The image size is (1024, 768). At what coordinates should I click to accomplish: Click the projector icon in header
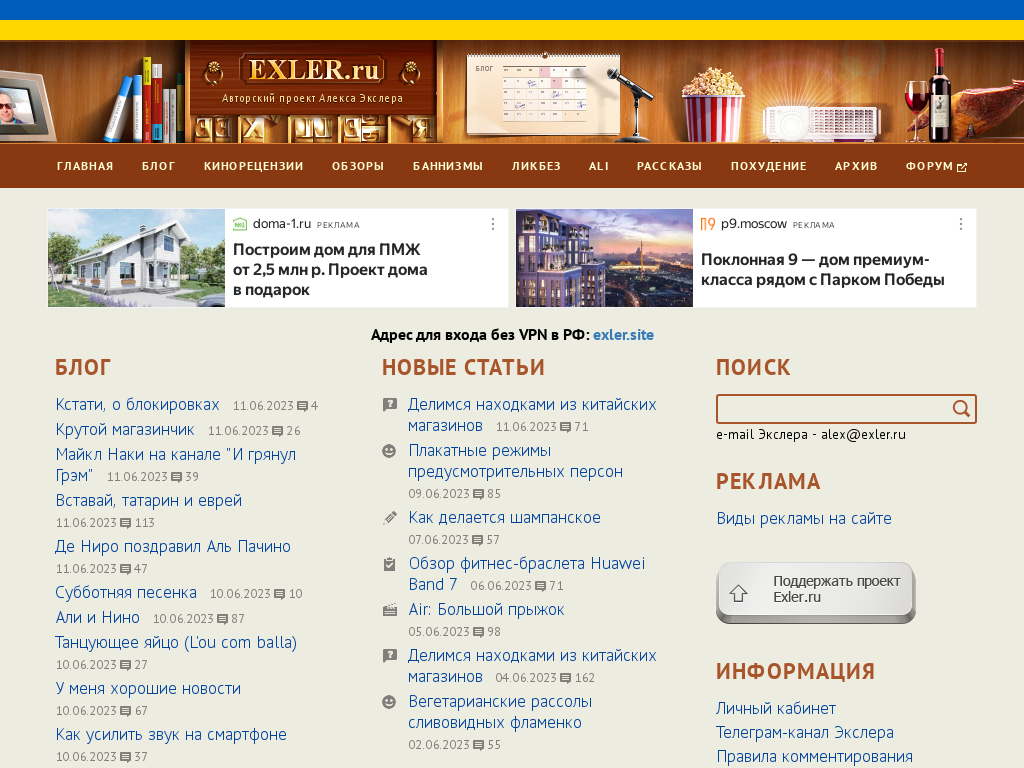pos(822,123)
